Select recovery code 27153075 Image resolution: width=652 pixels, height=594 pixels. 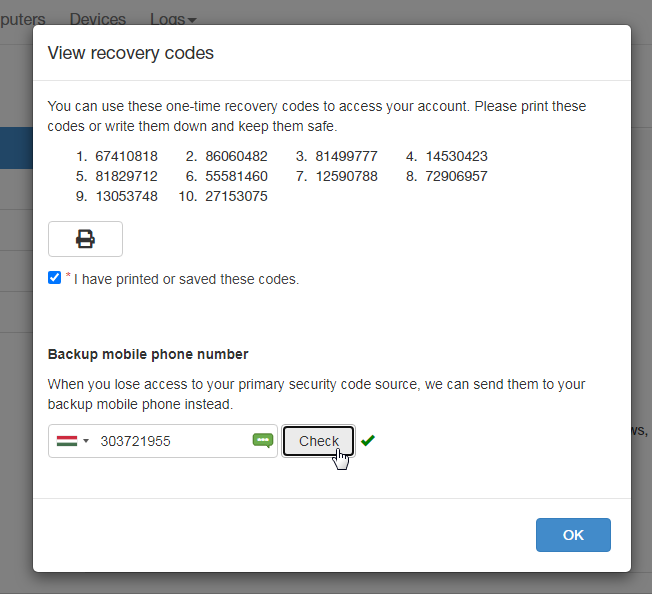click(x=236, y=196)
